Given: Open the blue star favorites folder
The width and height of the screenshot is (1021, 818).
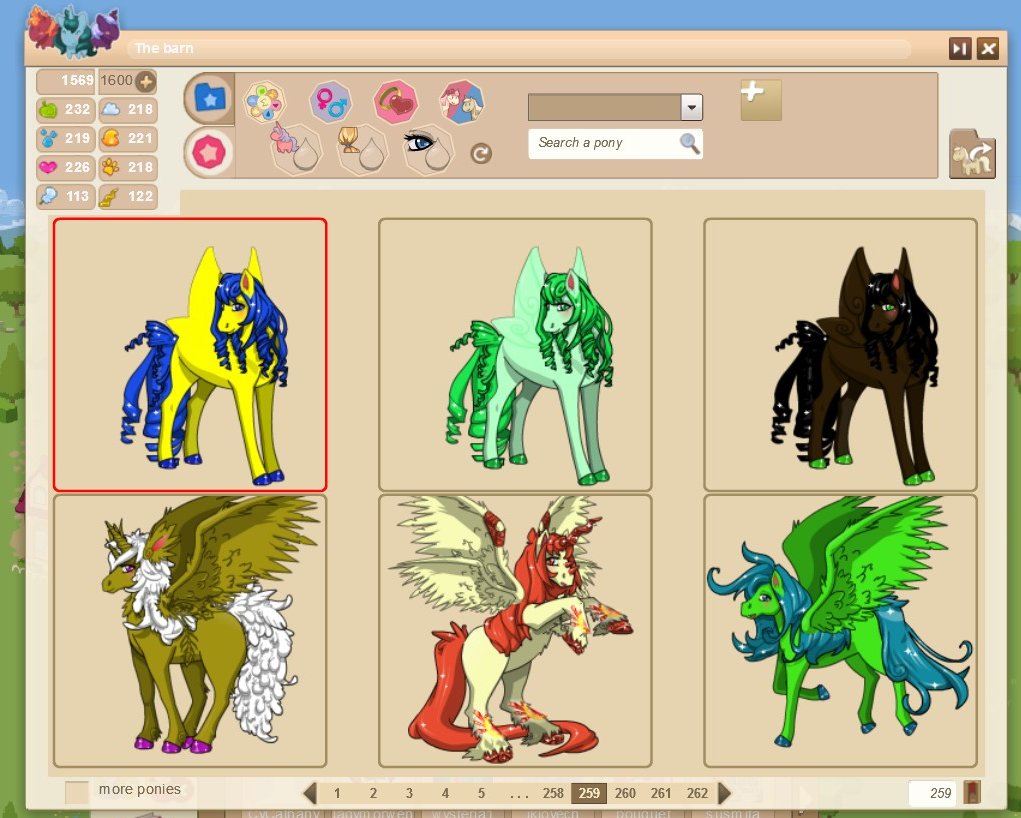Looking at the screenshot, I should pyautogui.click(x=210, y=98).
